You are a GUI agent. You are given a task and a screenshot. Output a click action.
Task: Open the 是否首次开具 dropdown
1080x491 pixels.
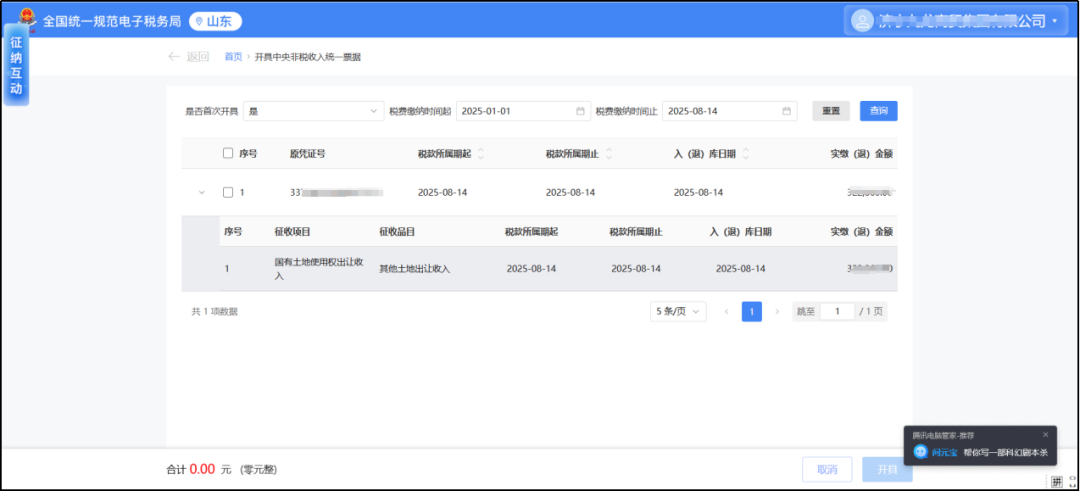(313, 111)
